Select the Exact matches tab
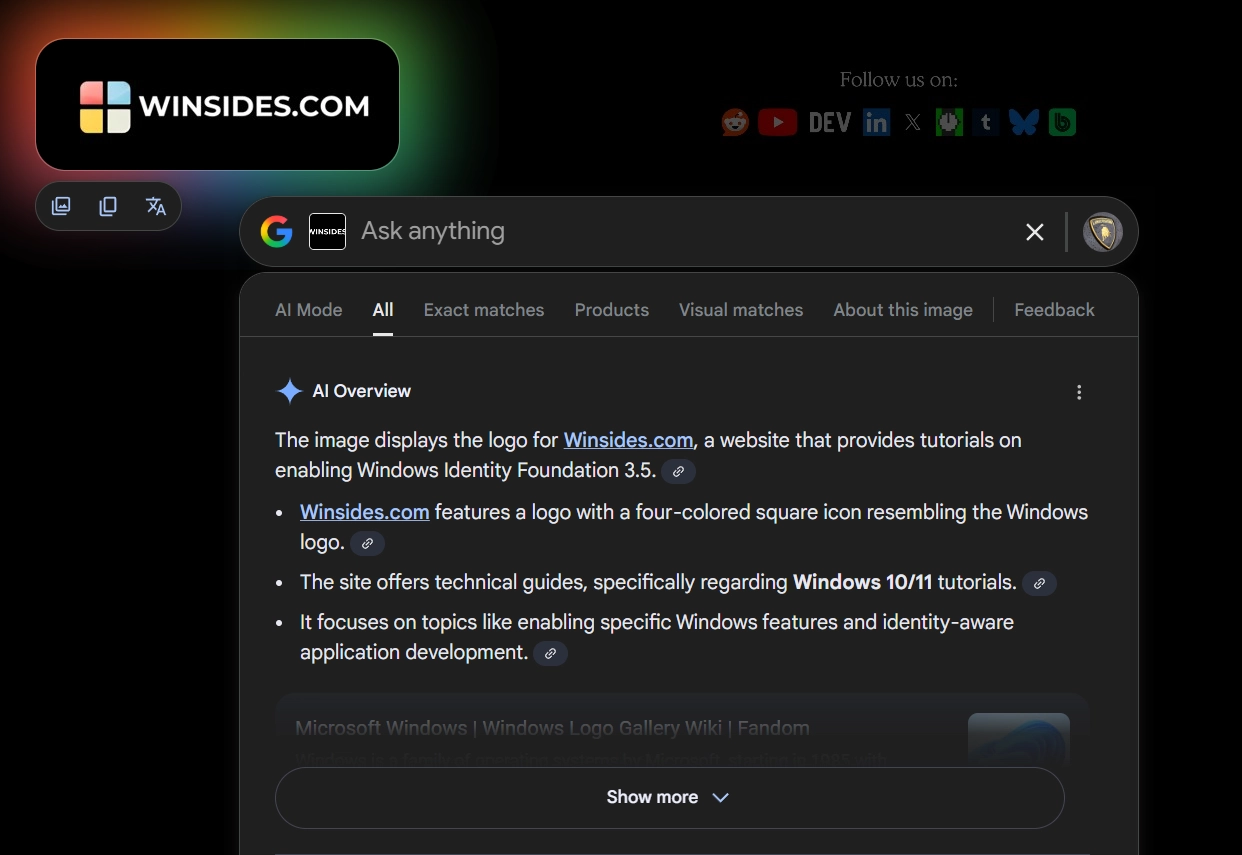 coord(484,310)
